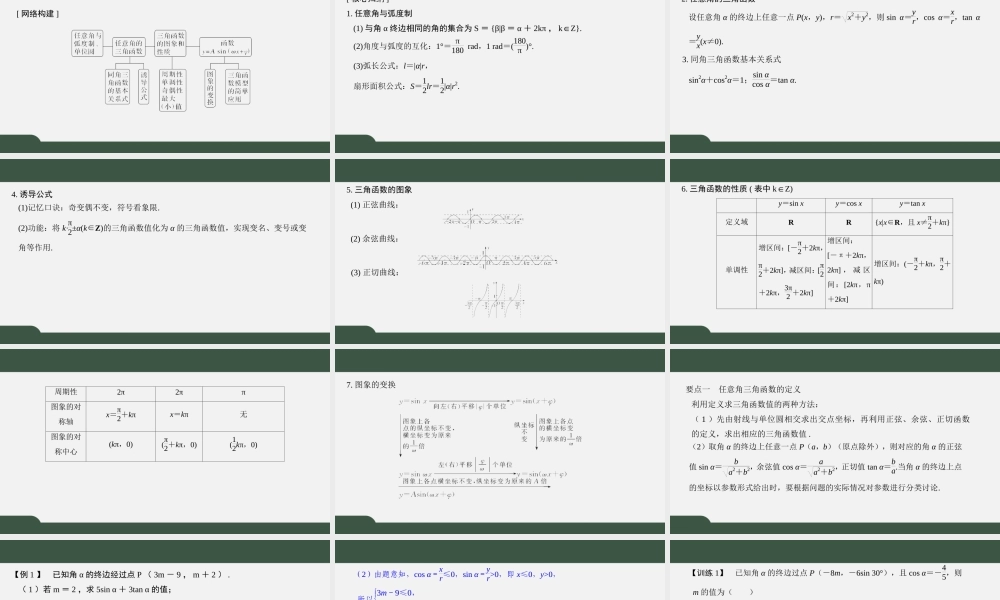Image resolution: width=1000 pixels, height=600 pixels.
Task: Click the 单调性 row label
Action: 738,269
